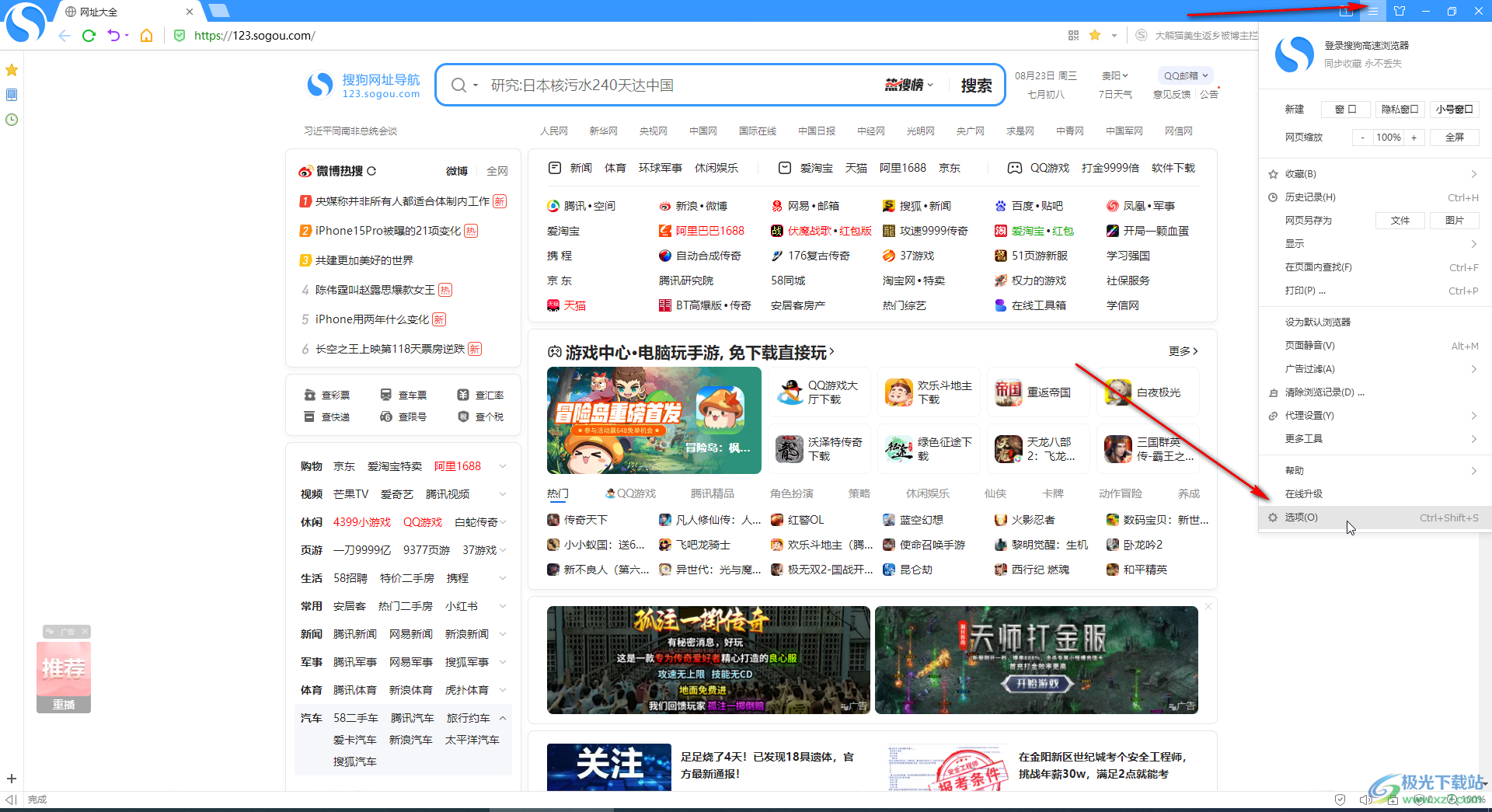This screenshot has width=1492, height=812.
Task: Open a new 窗口 from the 新建 row
Action: [1346, 110]
